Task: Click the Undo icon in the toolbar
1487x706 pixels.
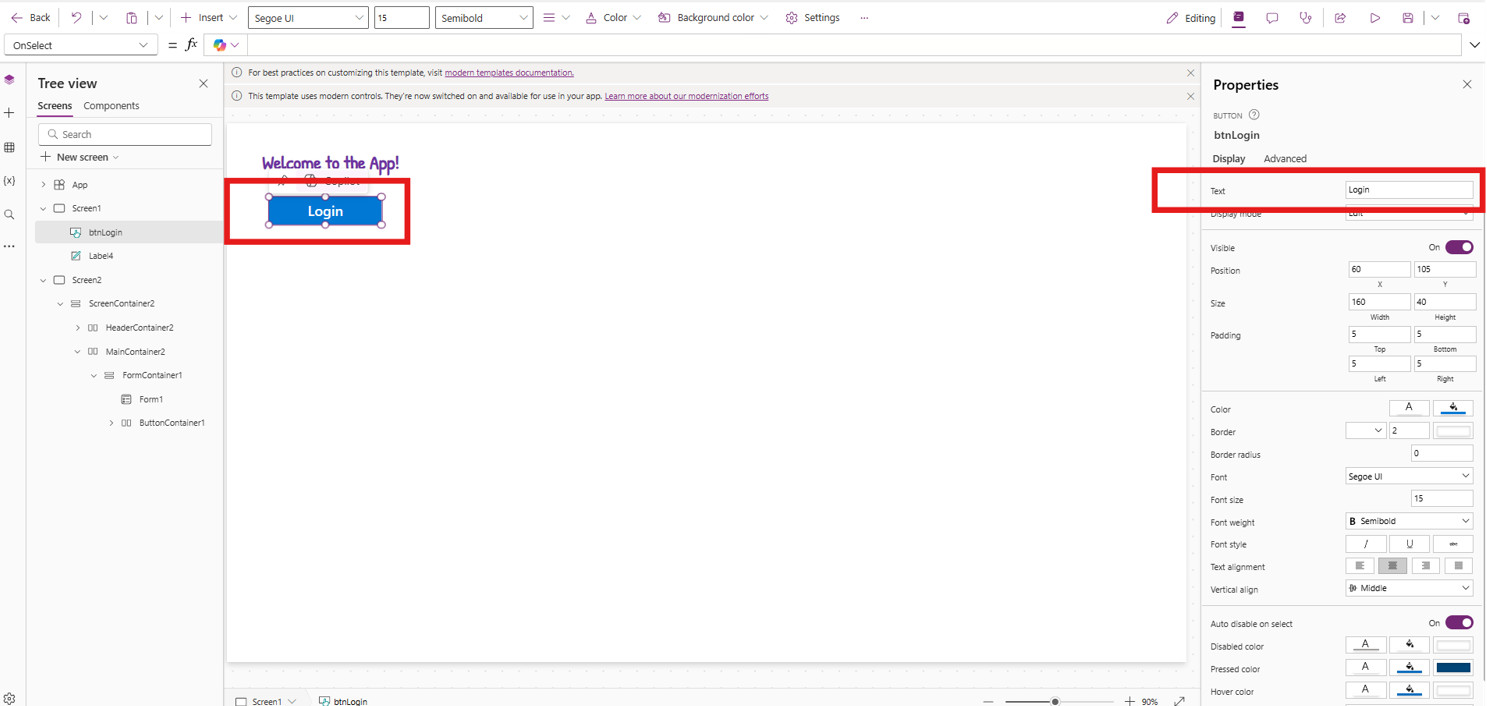Action: (x=76, y=18)
